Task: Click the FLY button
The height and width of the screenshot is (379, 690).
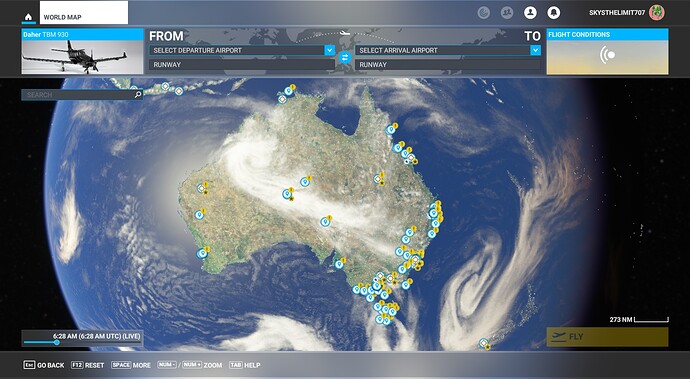Action: pos(607,337)
